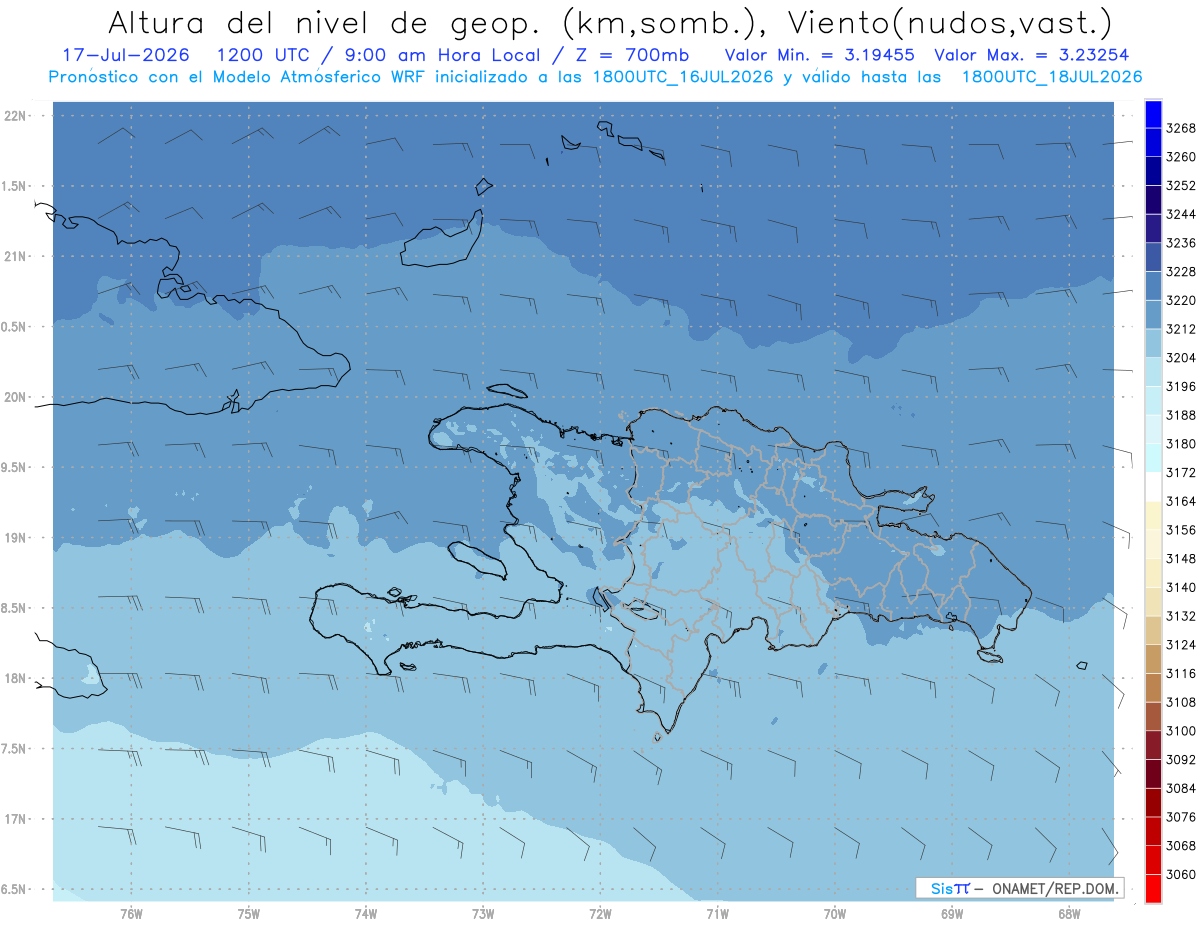
Task: Click the '3196' colorbar value
Action: pyautogui.click(x=1180, y=387)
